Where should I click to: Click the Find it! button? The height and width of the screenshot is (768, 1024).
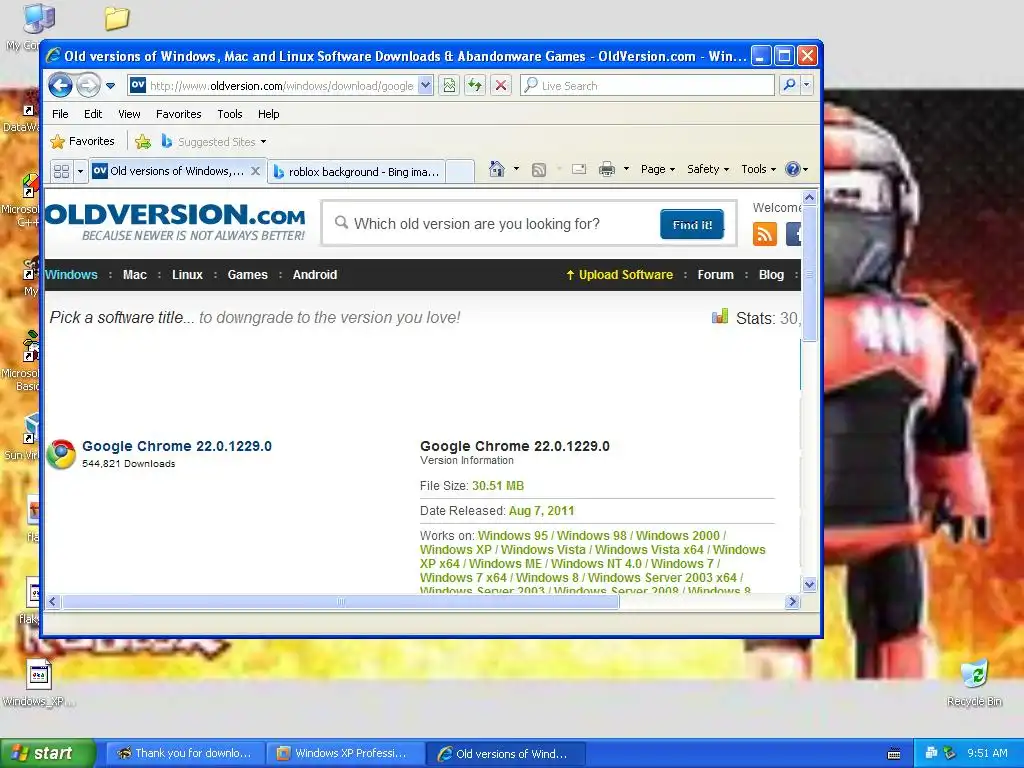(x=692, y=225)
